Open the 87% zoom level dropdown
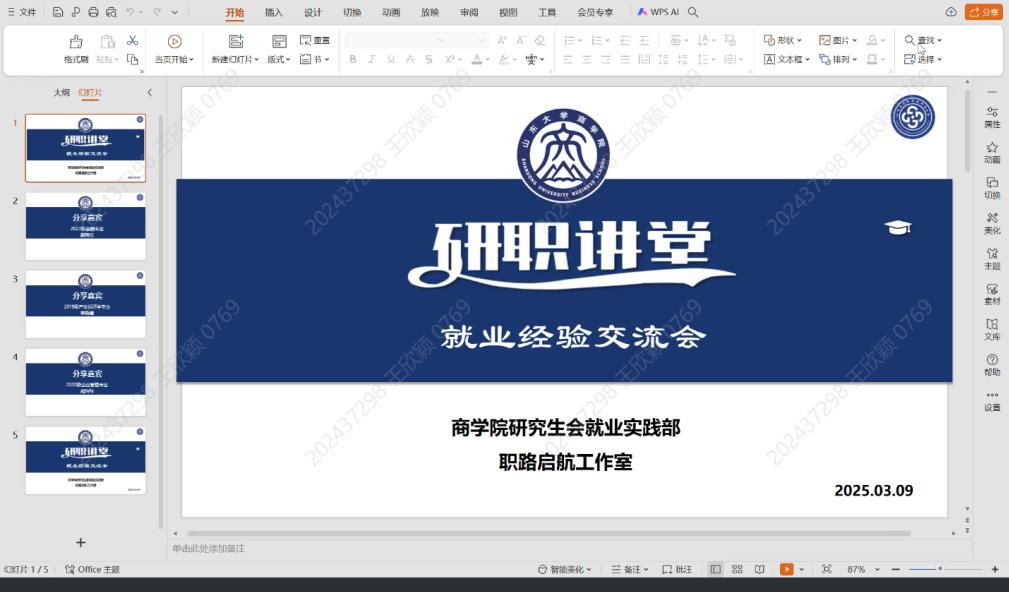The height and width of the screenshot is (592, 1009). (x=860, y=569)
